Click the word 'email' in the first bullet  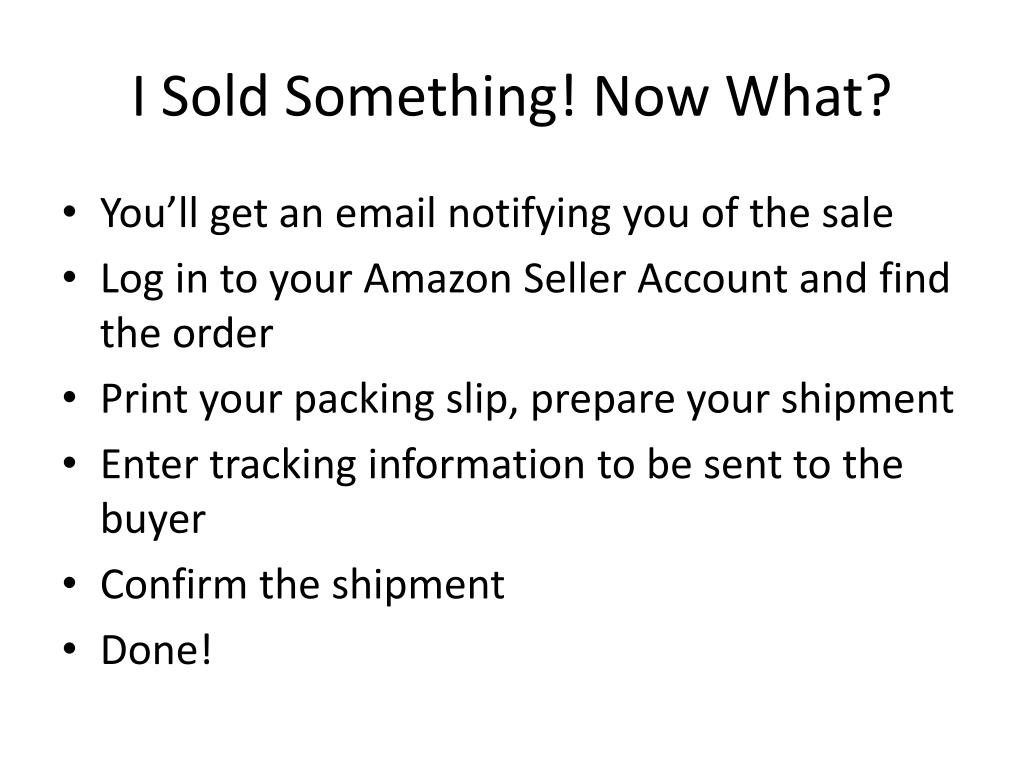(x=385, y=213)
